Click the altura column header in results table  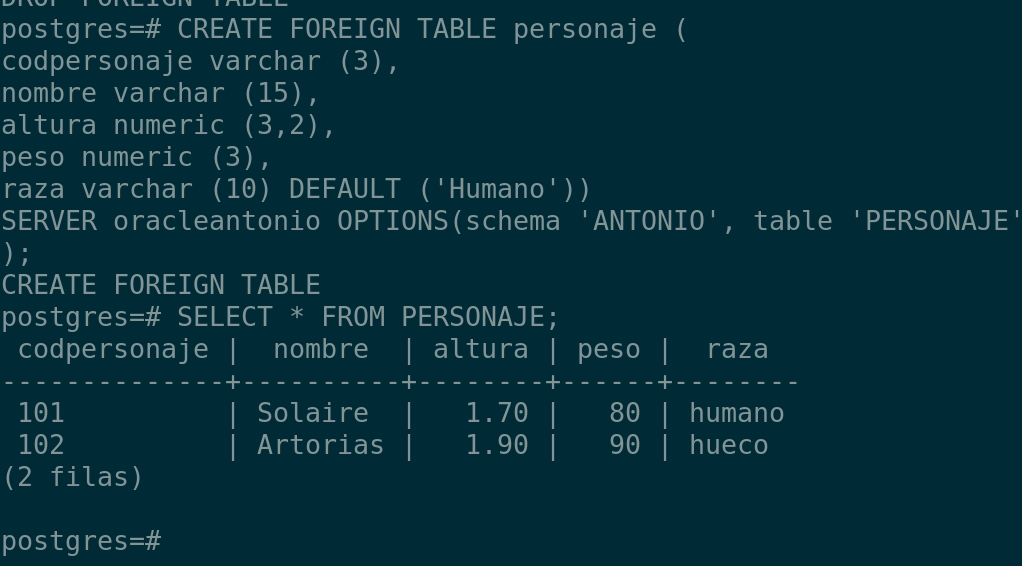coord(481,349)
